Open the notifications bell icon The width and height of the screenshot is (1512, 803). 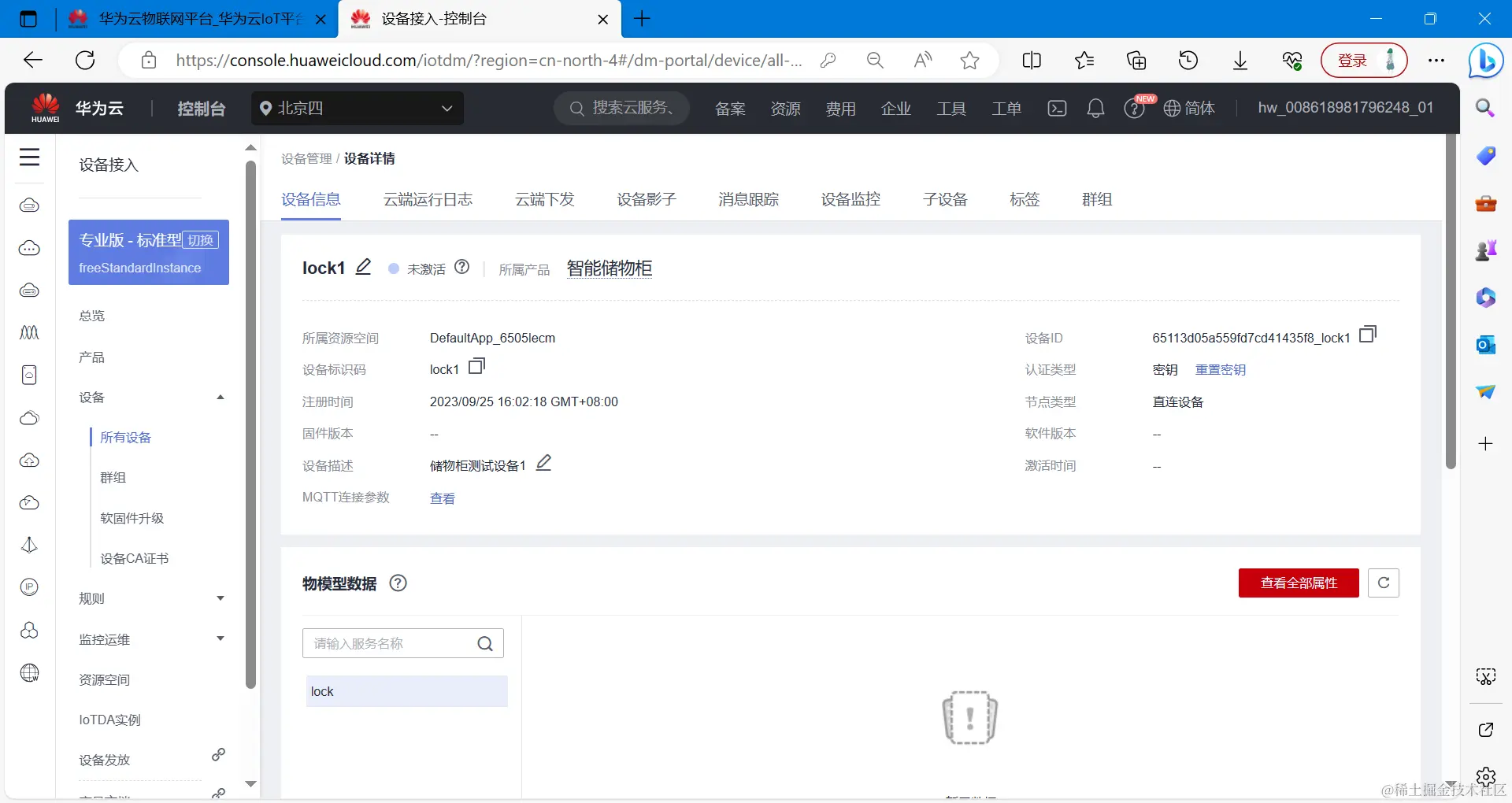pyautogui.click(x=1095, y=108)
